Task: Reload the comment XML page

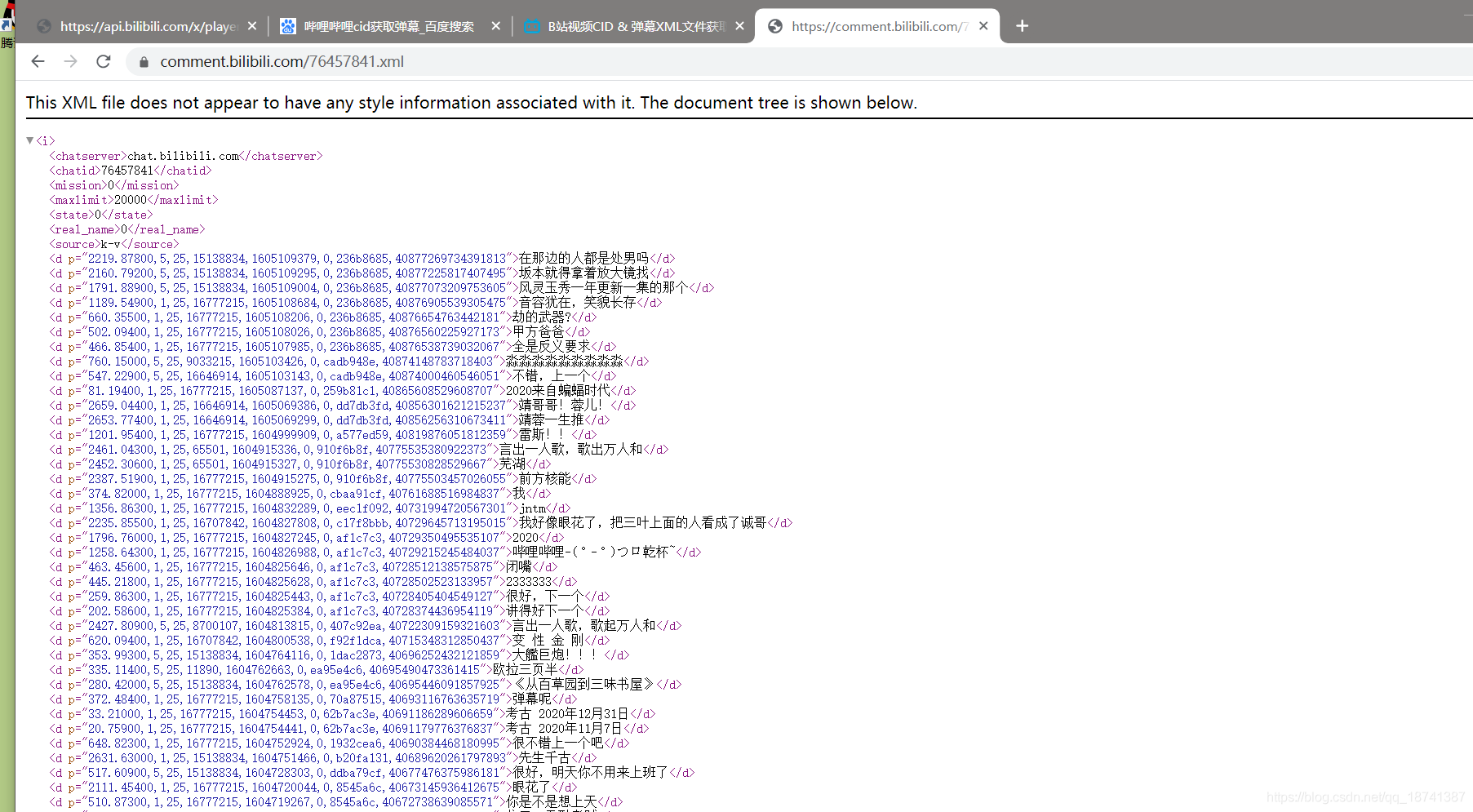Action: tap(104, 61)
